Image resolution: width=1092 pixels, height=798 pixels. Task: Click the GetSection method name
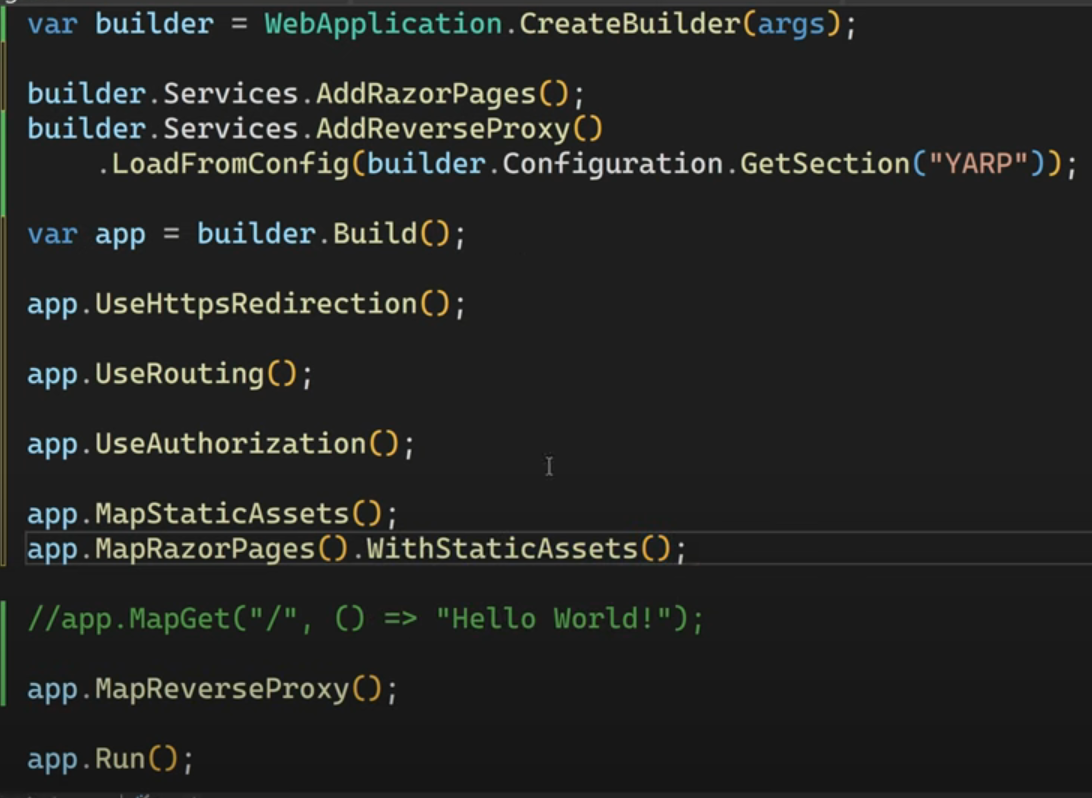pos(825,164)
